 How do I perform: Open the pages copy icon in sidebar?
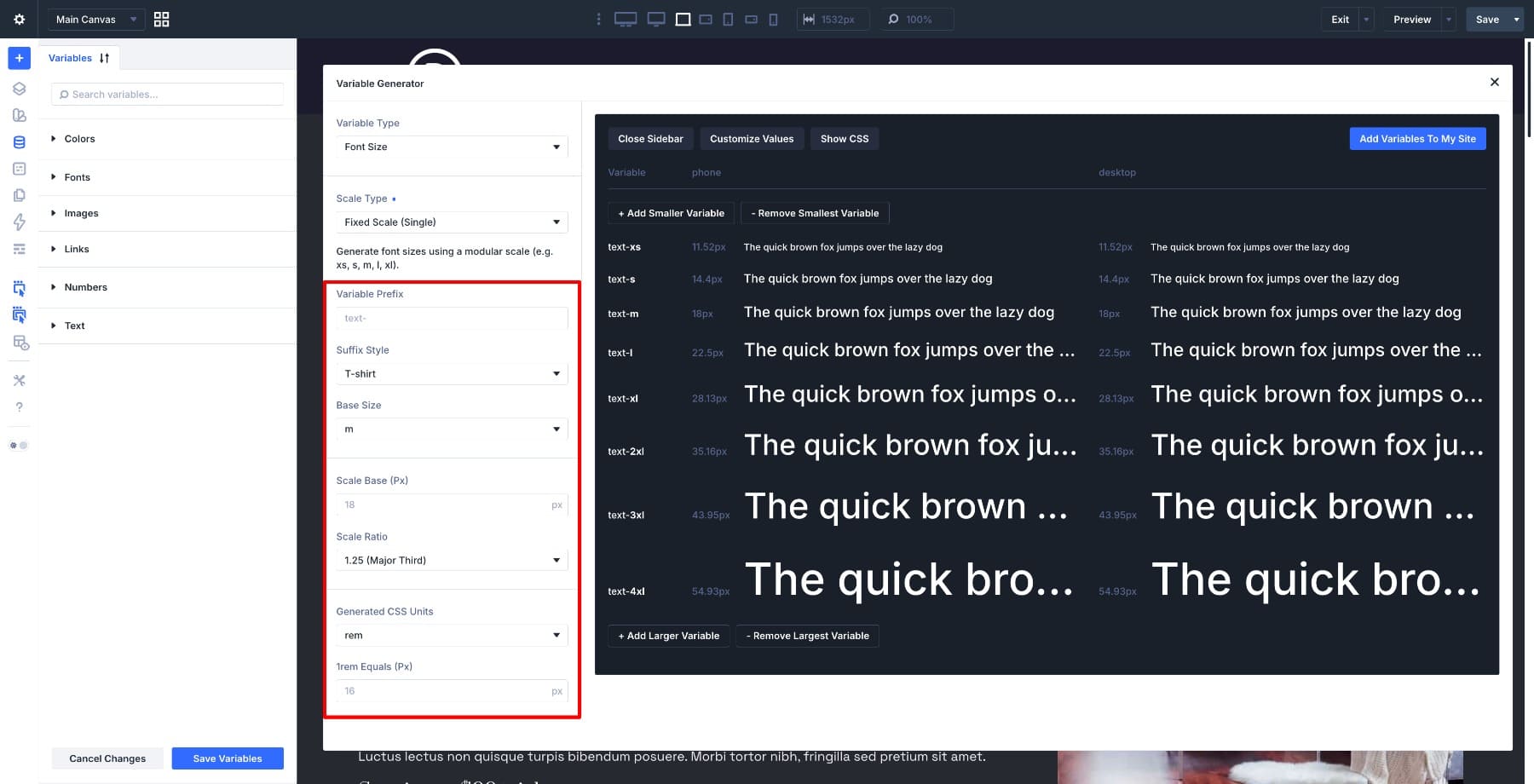[x=19, y=195]
